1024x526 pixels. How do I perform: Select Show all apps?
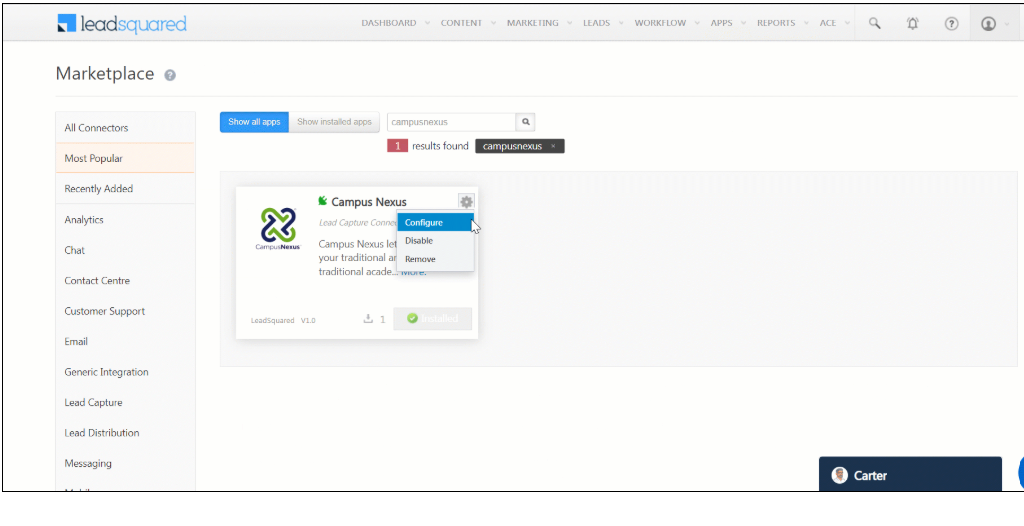254,122
